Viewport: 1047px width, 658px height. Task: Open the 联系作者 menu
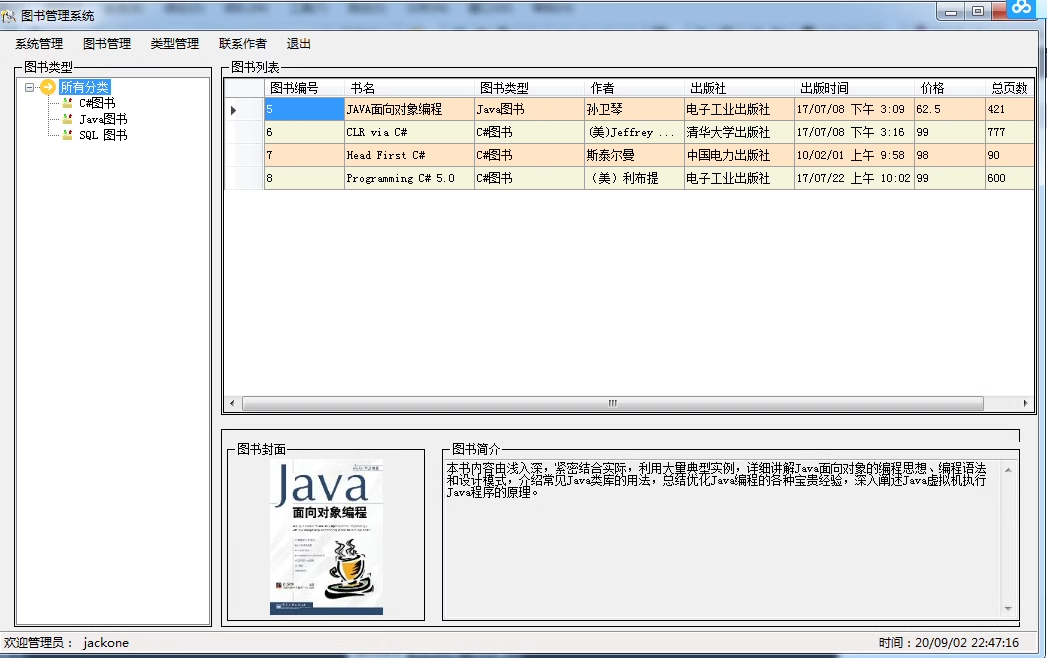[x=243, y=43]
